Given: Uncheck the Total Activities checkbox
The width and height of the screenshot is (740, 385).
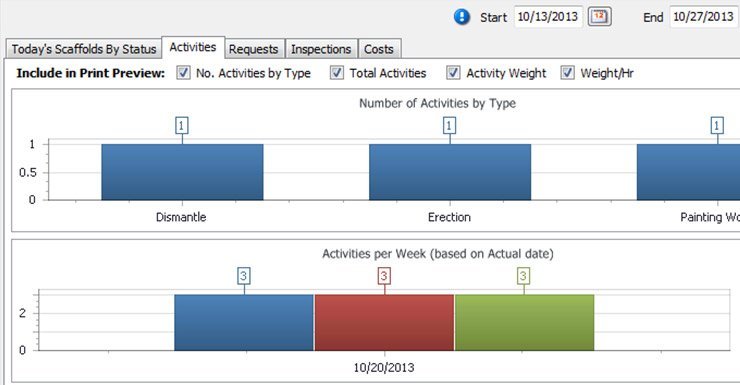Looking at the screenshot, I should click(336, 73).
